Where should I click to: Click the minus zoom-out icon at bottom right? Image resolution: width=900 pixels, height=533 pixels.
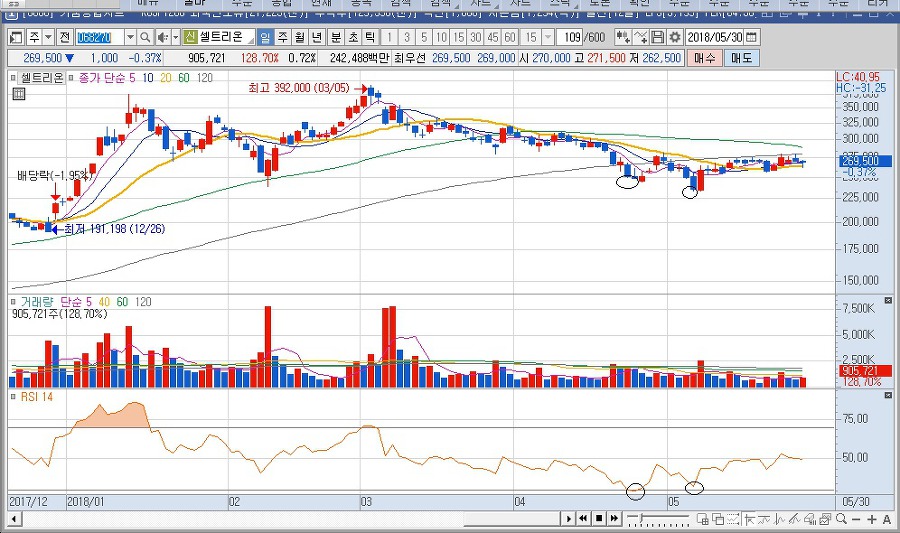tap(859, 518)
